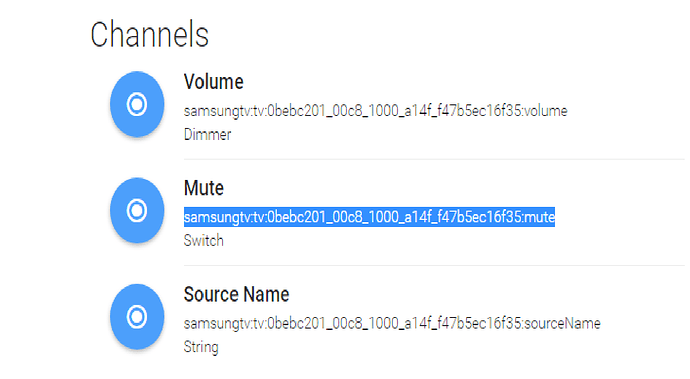This screenshot has width=690, height=379.
Task: Click the sourceName channel UID text
Action: pos(392,323)
